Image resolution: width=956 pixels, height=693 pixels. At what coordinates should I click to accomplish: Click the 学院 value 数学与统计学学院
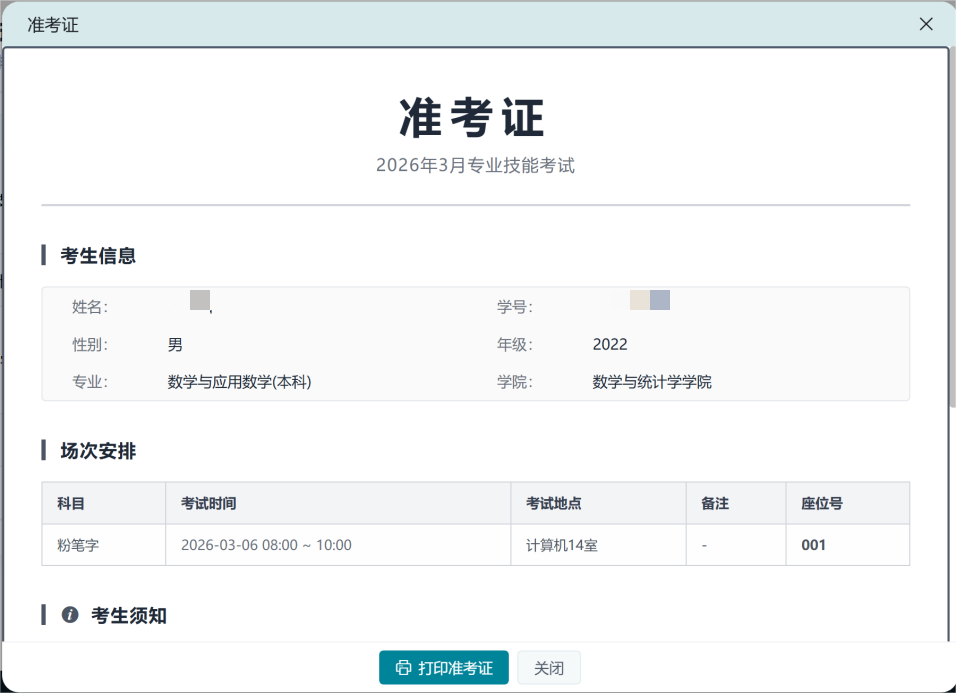click(x=652, y=382)
